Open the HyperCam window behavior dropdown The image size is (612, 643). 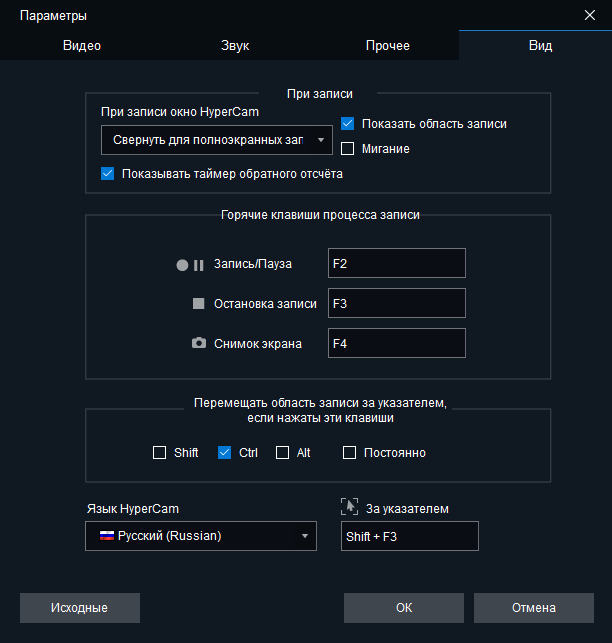217,141
